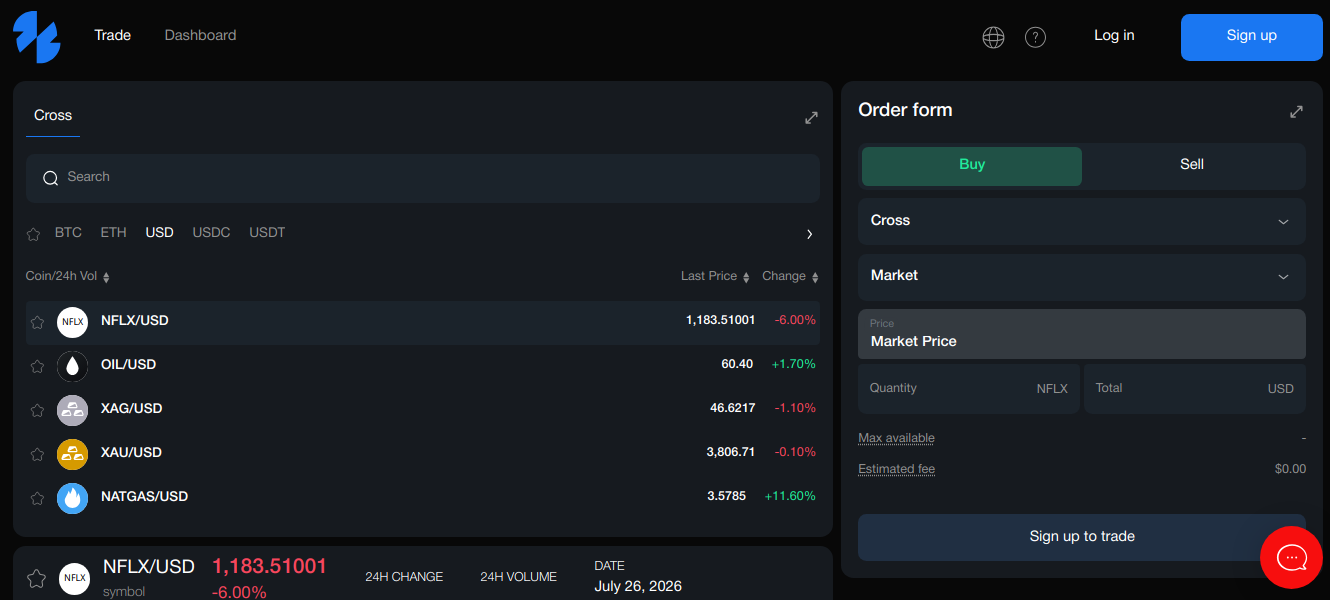Image resolution: width=1330 pixels, height=600 pixels.
Task: Open the Trade nav item
Action: pyautogui.click(x=113, y=35)
